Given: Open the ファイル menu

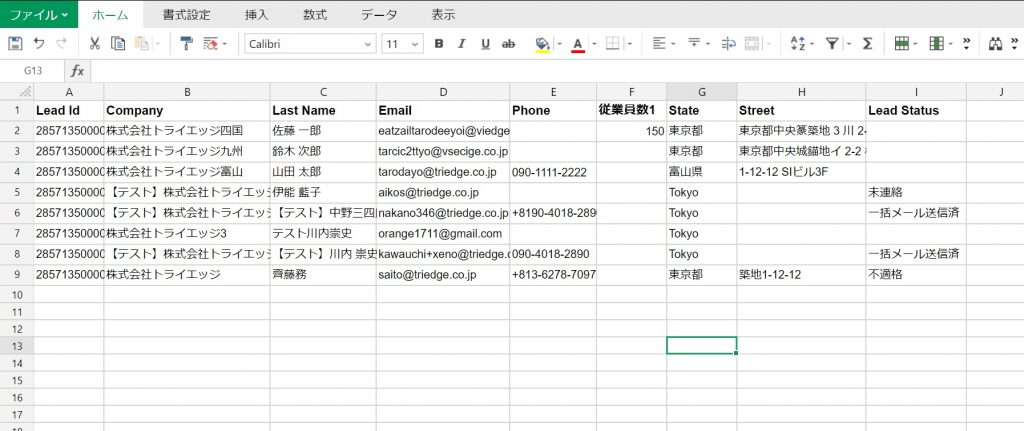Looking at the screenshot, I should [x=39, y=14].
